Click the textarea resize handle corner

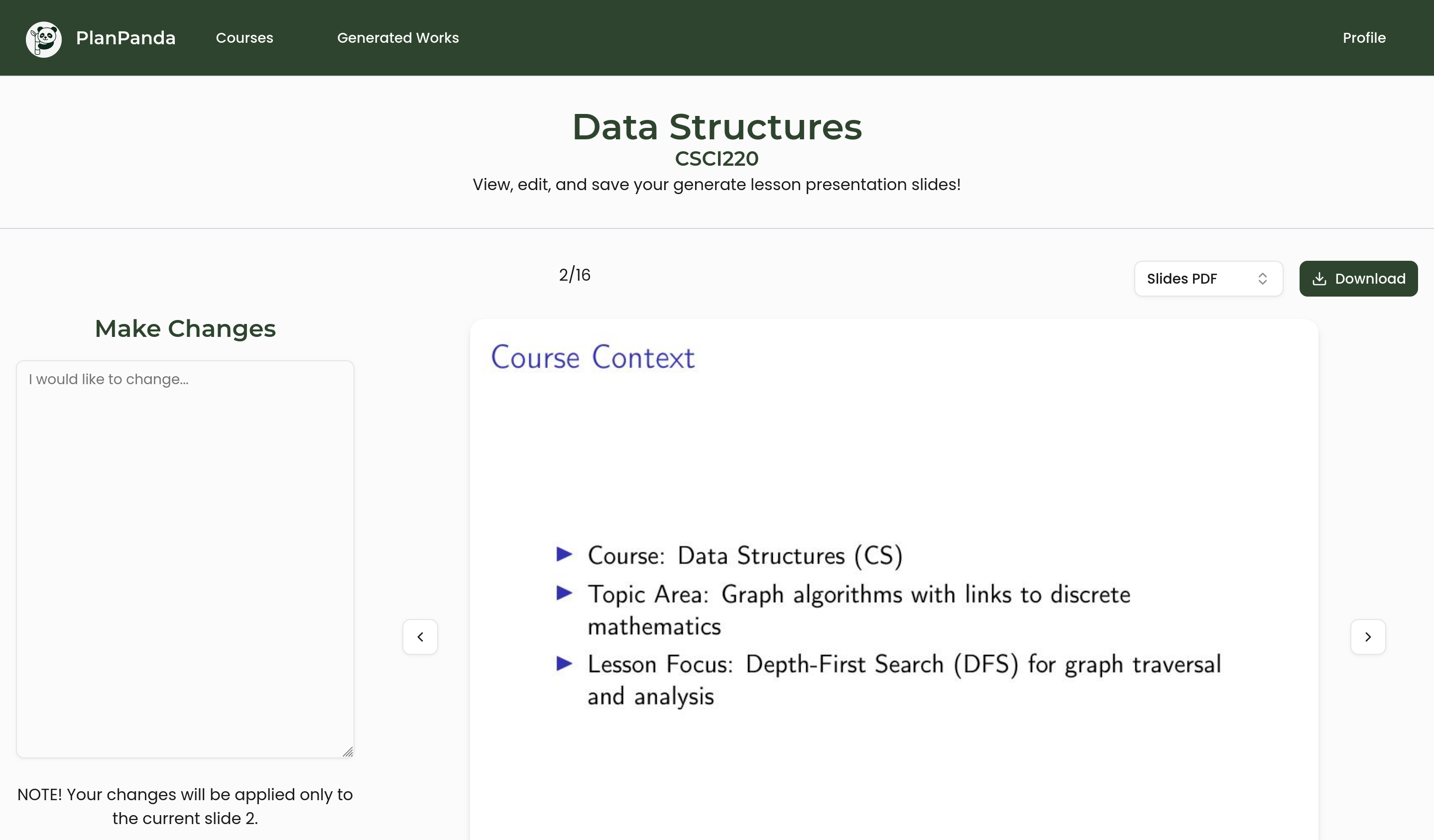348,752
